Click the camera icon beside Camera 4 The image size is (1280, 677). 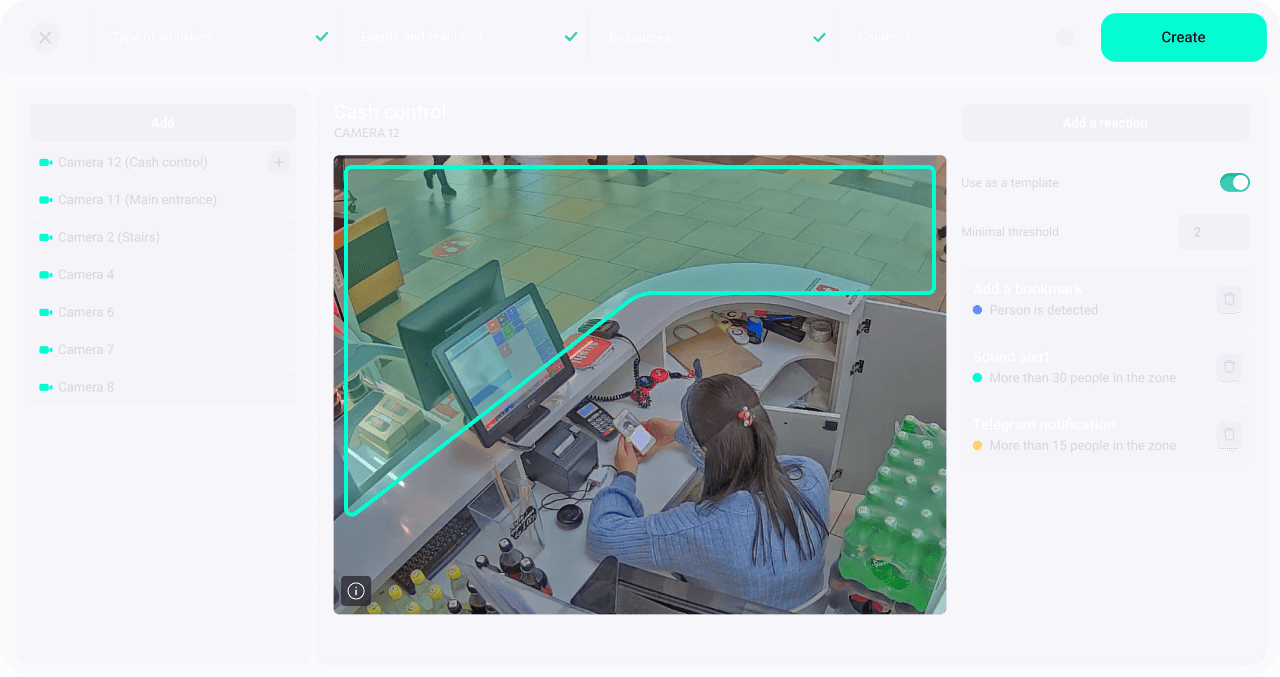45,275
